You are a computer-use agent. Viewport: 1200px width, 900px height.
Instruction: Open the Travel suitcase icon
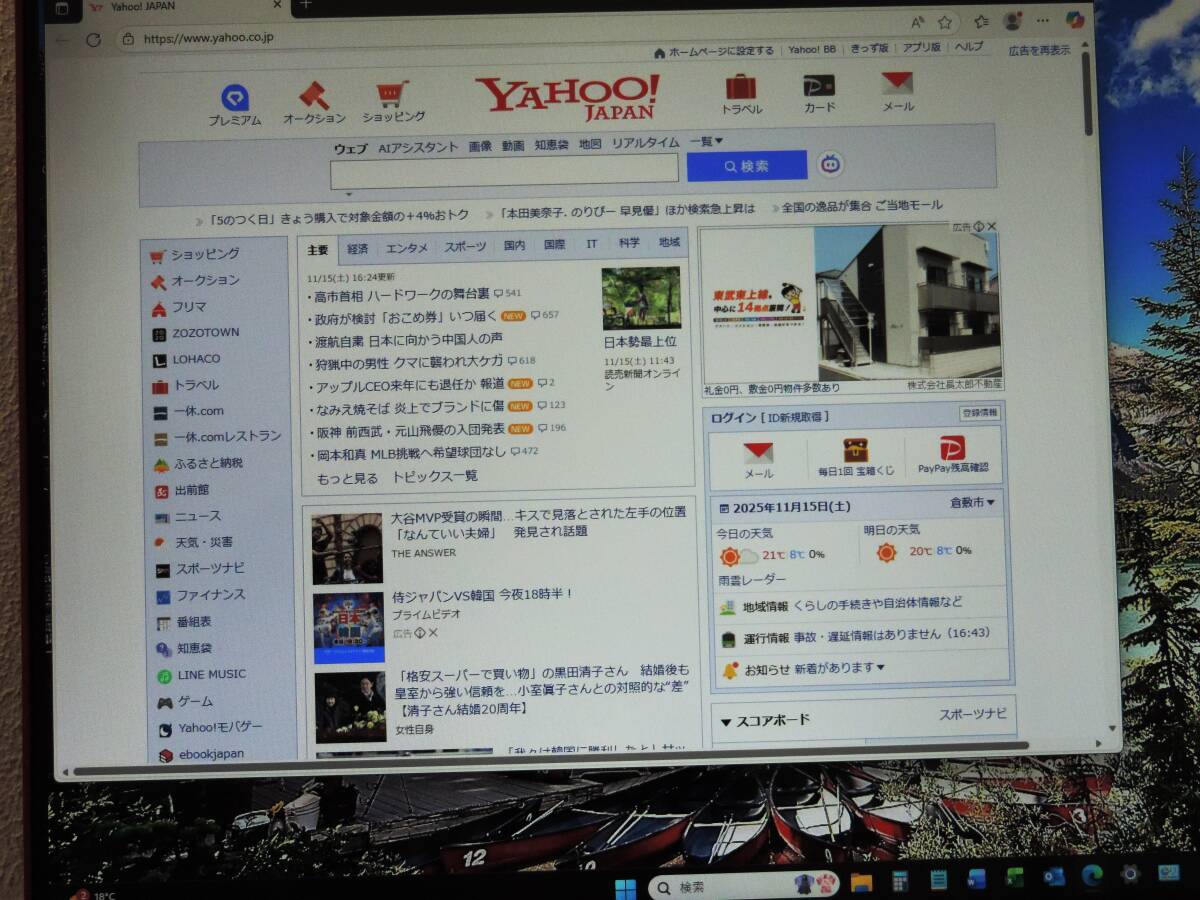(x=741, y=87)
